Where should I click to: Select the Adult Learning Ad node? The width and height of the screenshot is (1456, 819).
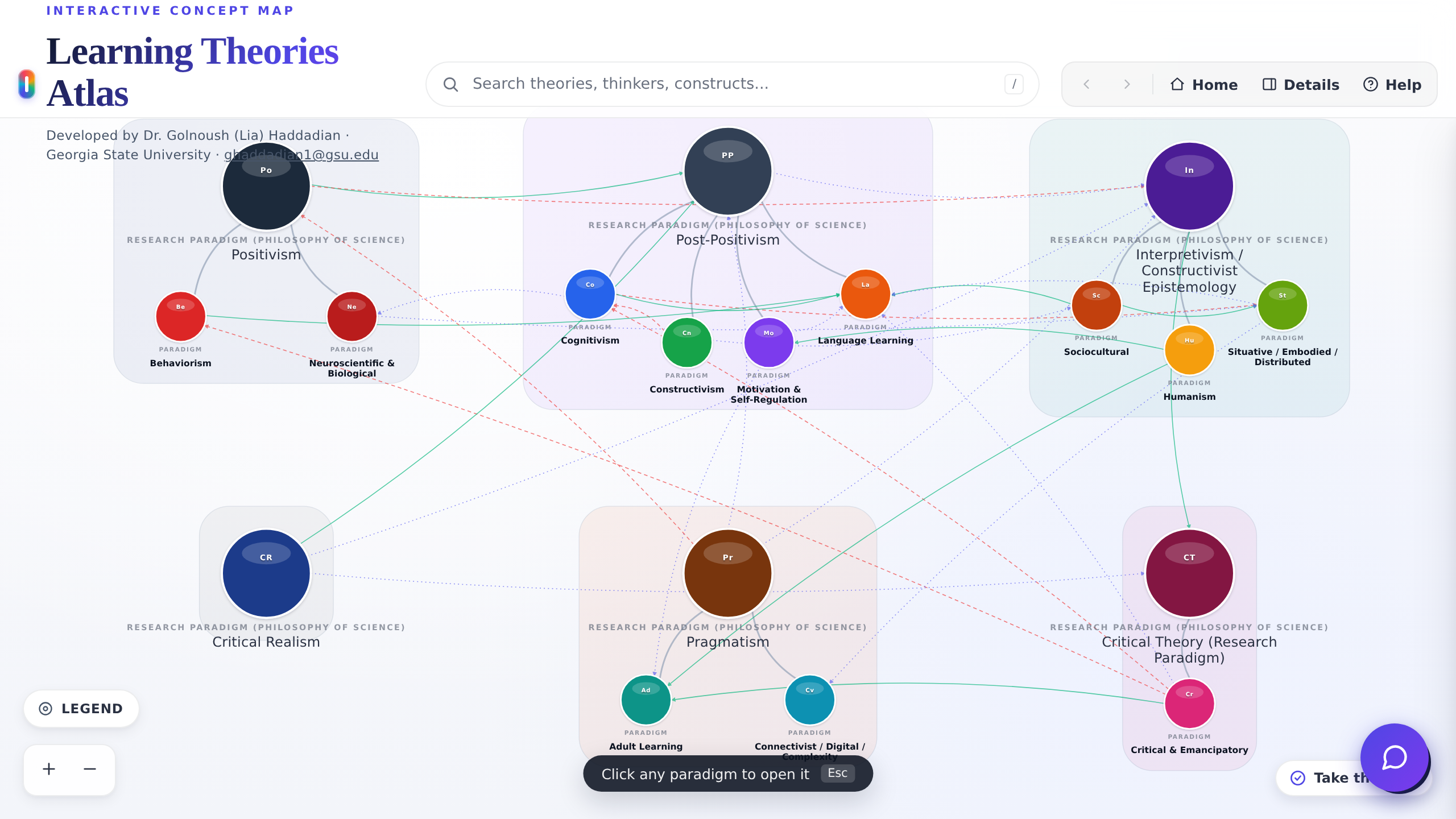click(646, 700)
